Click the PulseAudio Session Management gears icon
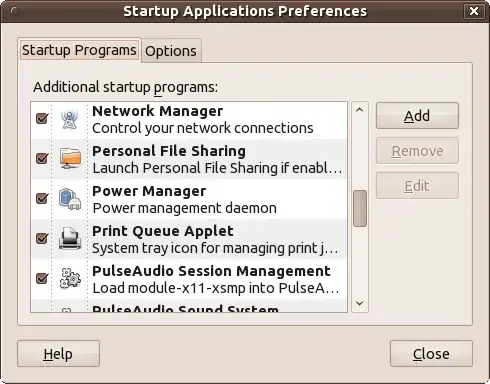 pyautogui.click(x=70, y=278)
